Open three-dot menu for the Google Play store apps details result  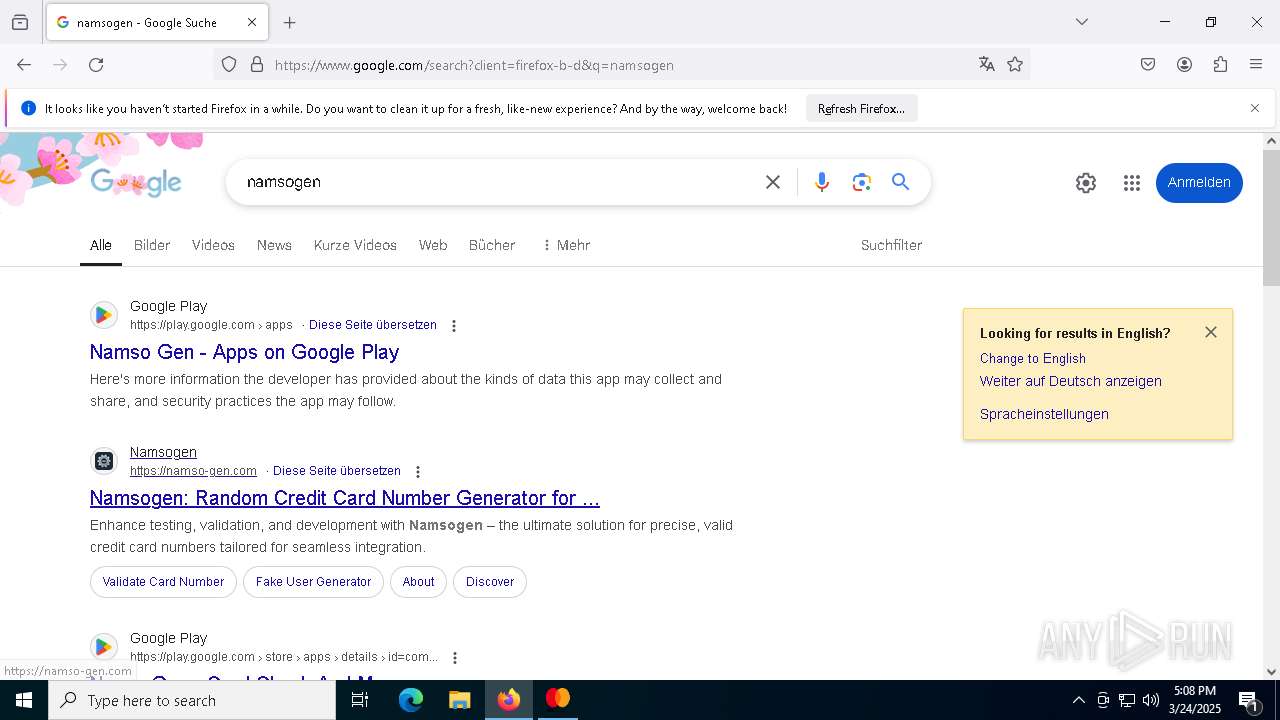point(455,658)
